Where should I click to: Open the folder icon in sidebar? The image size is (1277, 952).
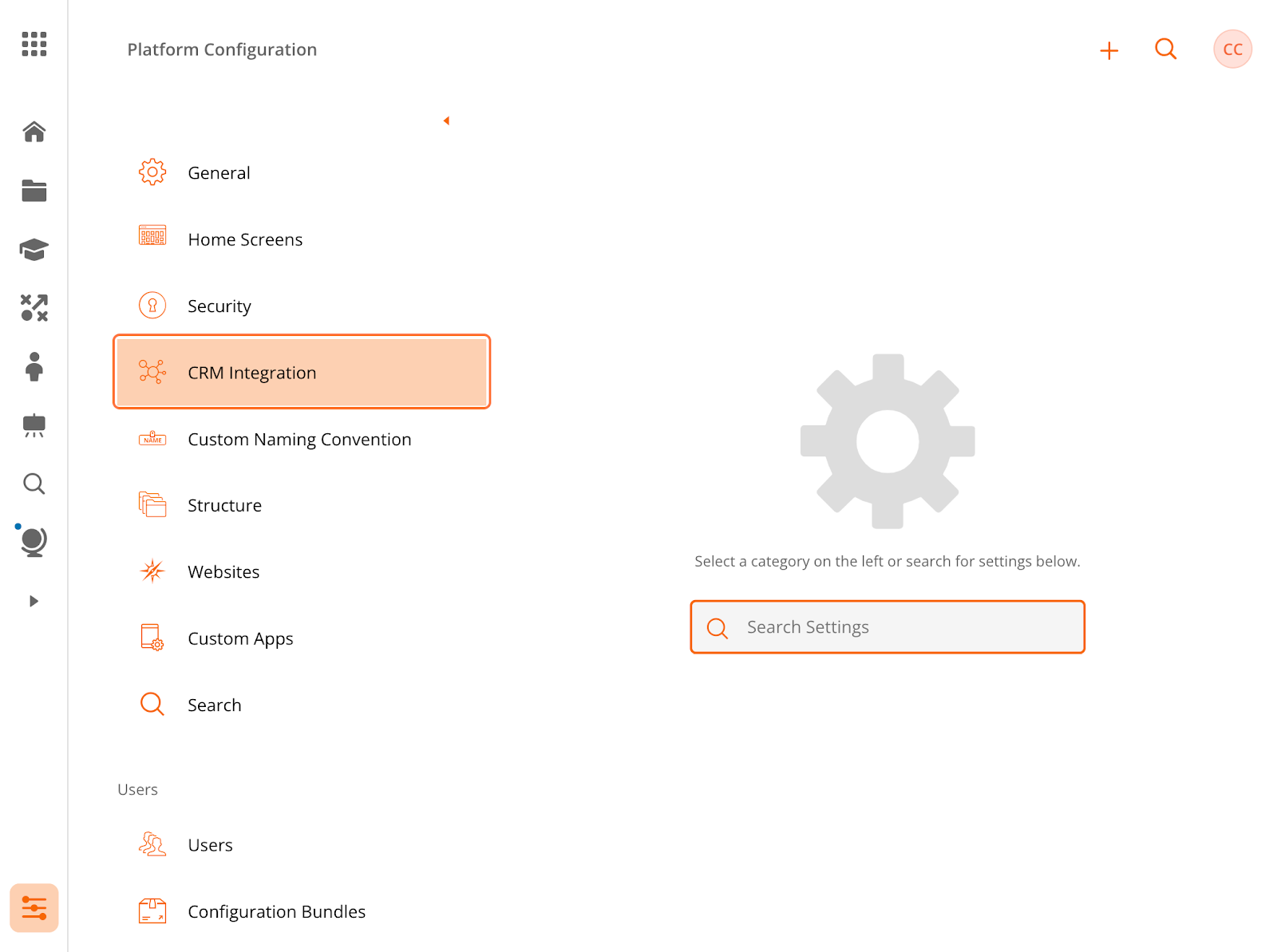[34, 191]
